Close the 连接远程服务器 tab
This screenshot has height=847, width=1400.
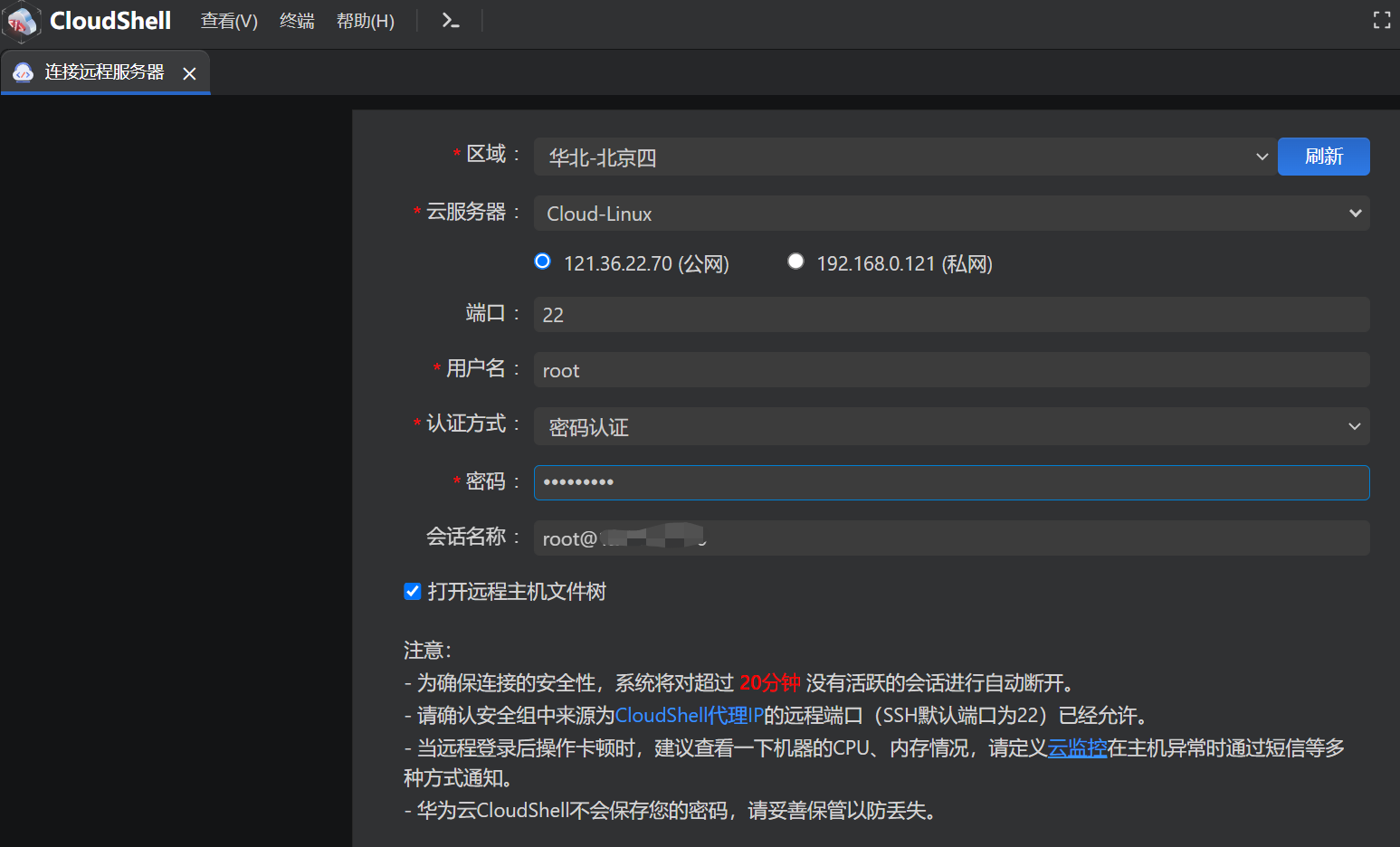tap(189, 73)
